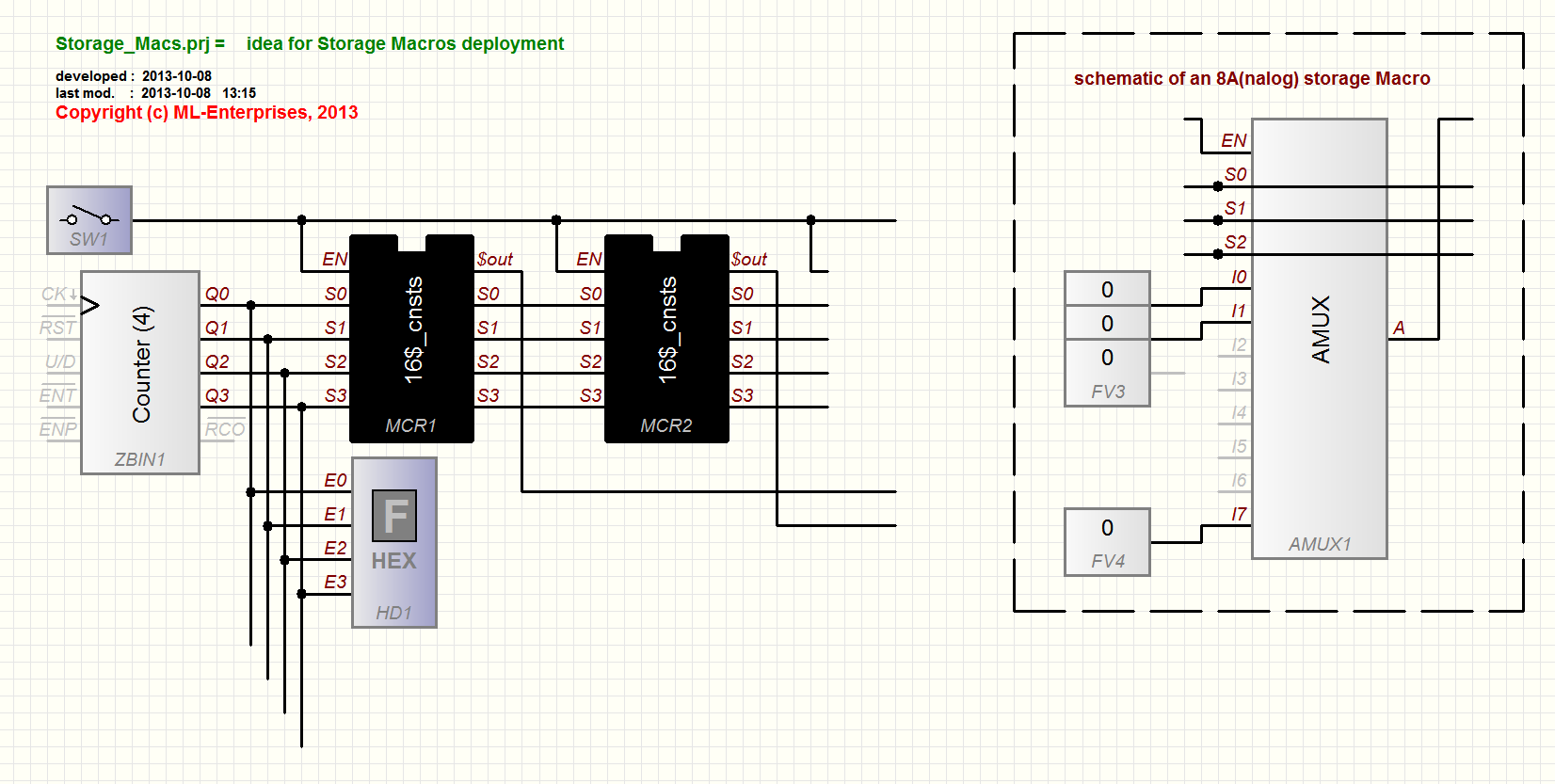Viewport: 1555px width, 784px height.
Task: Click the A output pin of AMUX
Action: click(1399, 328)
